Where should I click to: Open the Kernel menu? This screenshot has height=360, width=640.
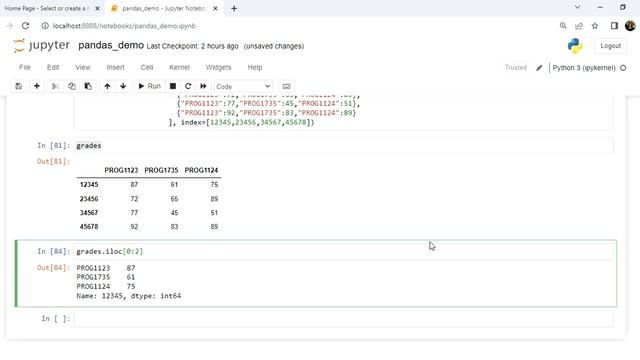tap(180, 67)
